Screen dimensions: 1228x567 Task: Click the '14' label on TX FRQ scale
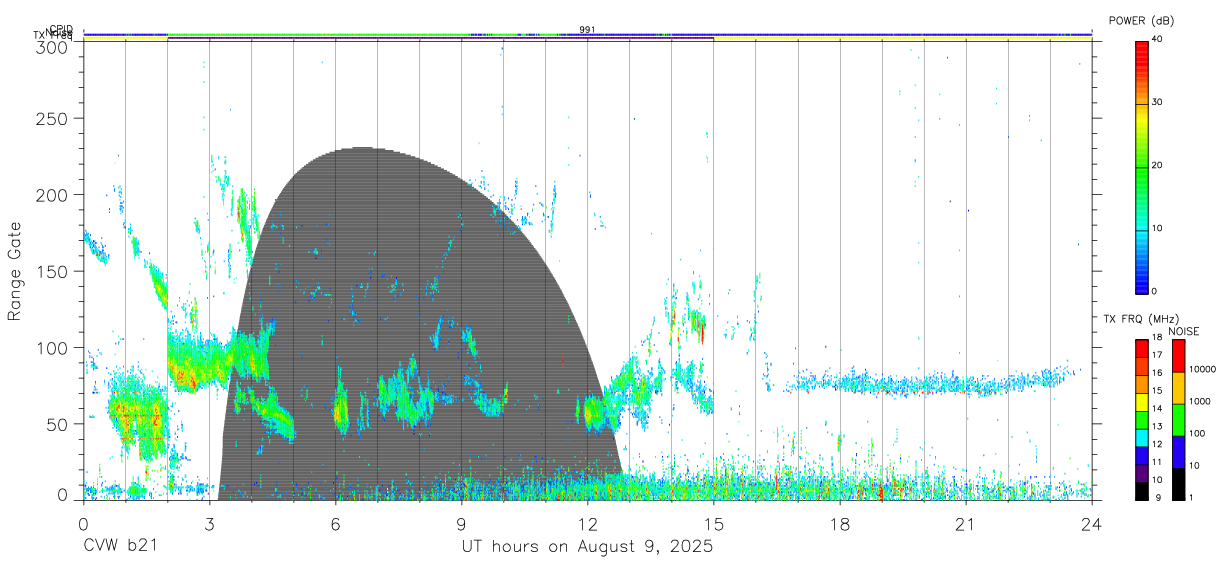[x=1157, y=408]
